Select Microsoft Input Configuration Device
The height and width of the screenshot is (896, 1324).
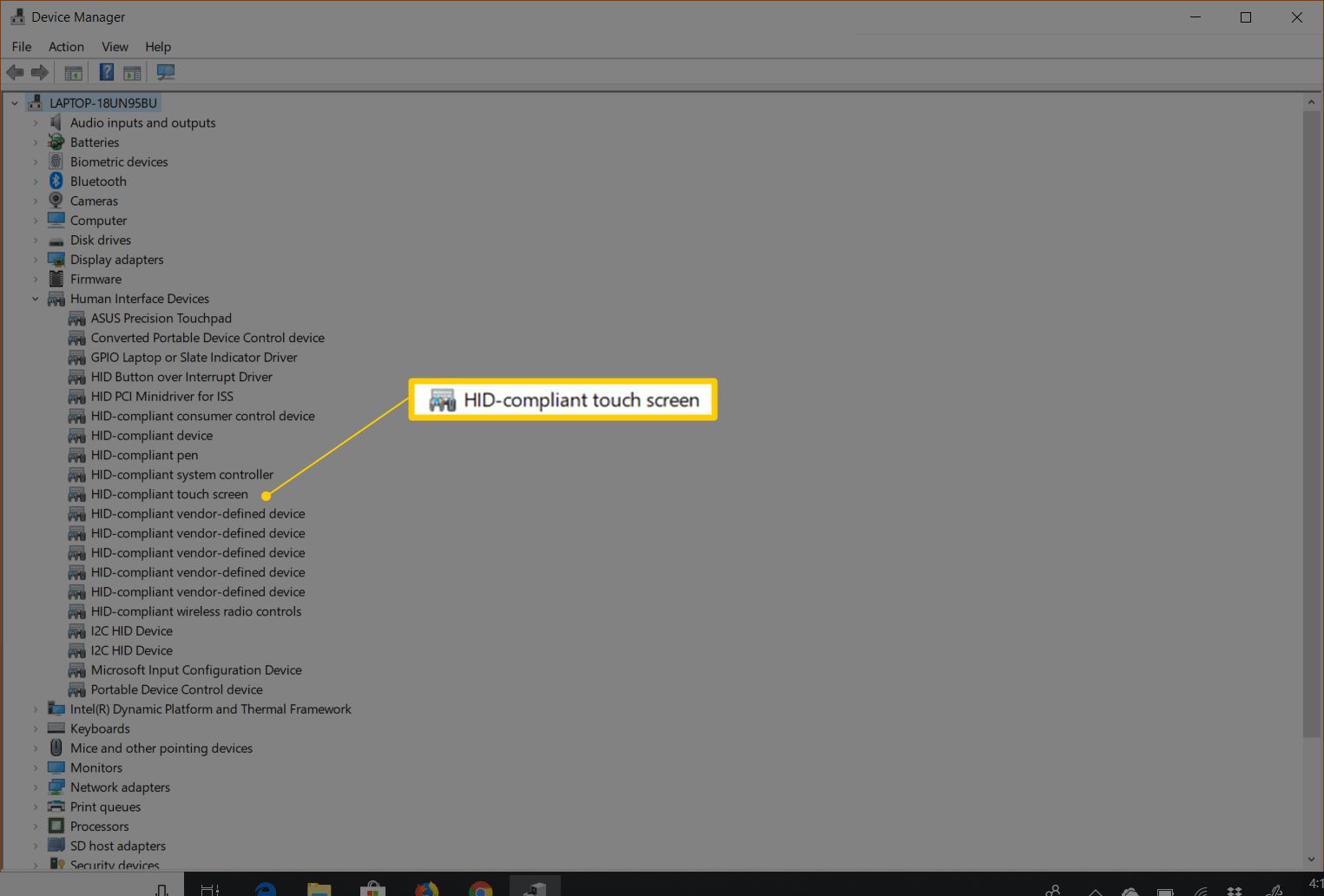point(196,669)
